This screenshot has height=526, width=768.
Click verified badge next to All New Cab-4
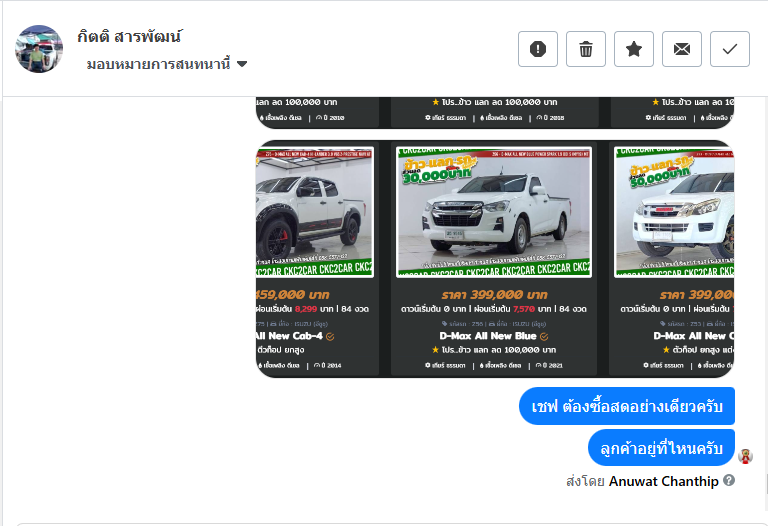tap(330, 336)
